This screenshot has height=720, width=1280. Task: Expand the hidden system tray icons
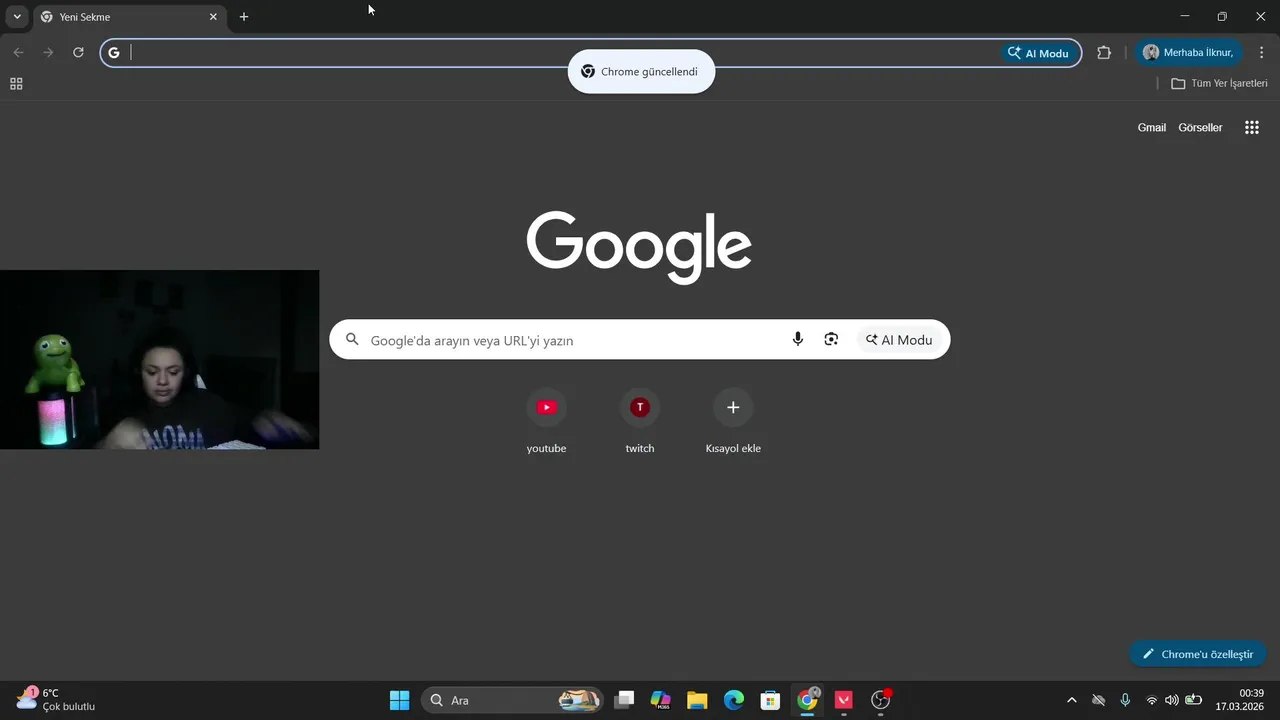[x=1072, y=700]
